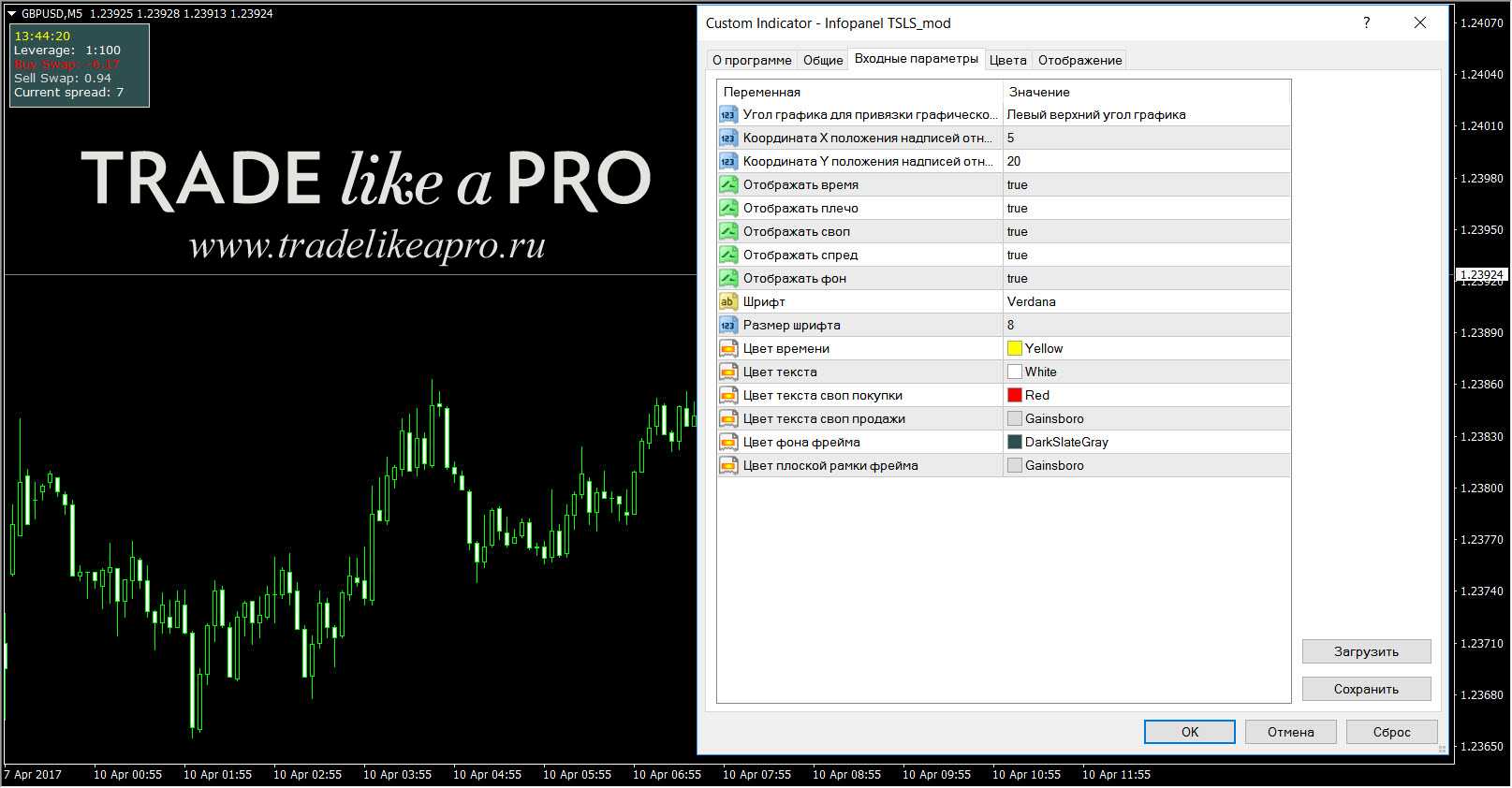This screenshot has height=788, width=1512.
Task: Click the boolean icon next to Отображать время
Action: 728,184
